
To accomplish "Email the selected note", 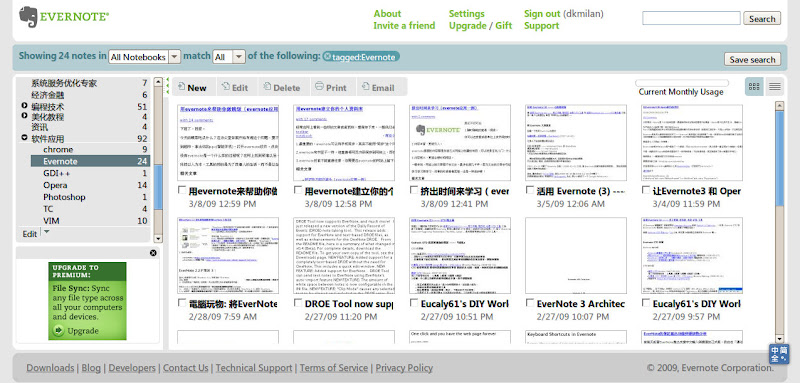I will coord(378,87).
